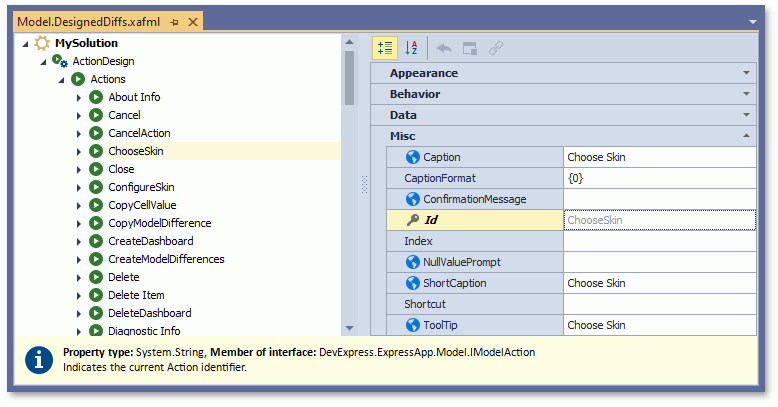This screenshot has width=778, height=407.
Task: Collapse the Misc property category
Action: (746, 136)
